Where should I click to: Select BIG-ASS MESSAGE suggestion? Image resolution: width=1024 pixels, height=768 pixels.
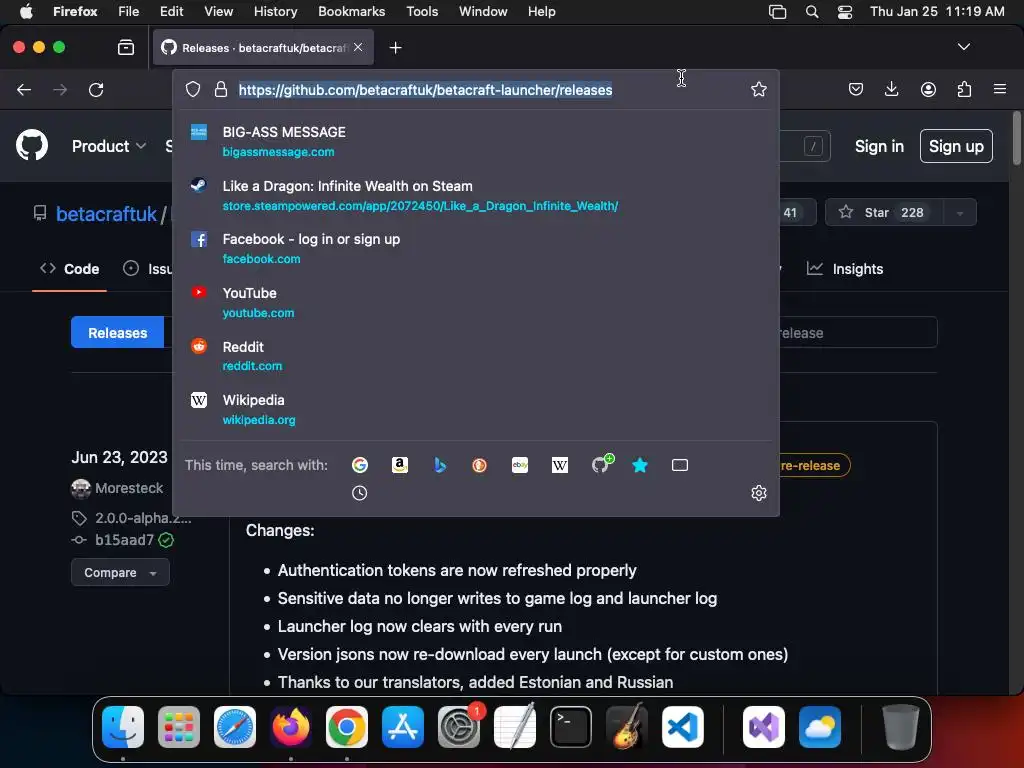point(476,141)
